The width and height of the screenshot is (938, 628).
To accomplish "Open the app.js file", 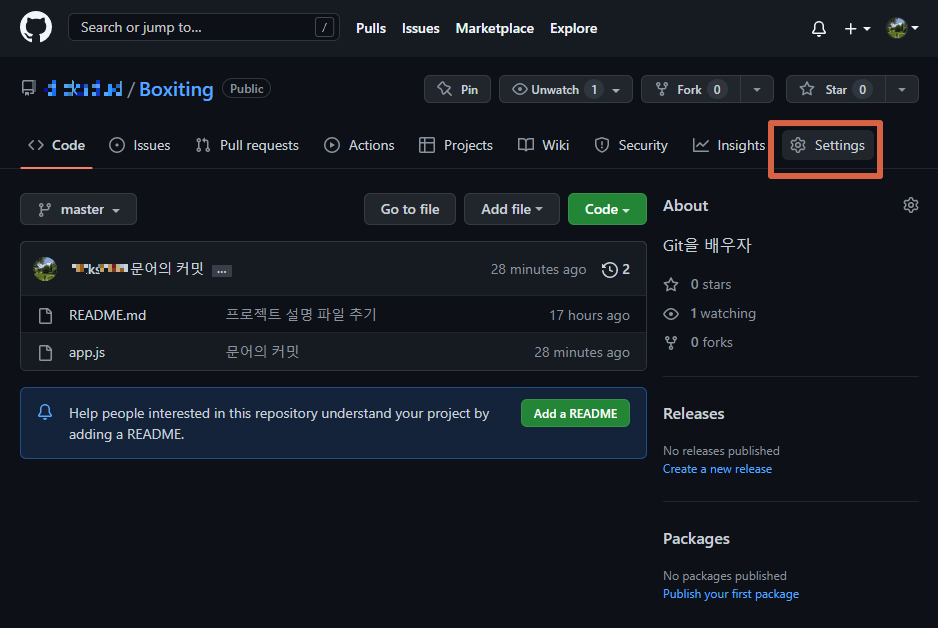I will [x=87, y=352].
